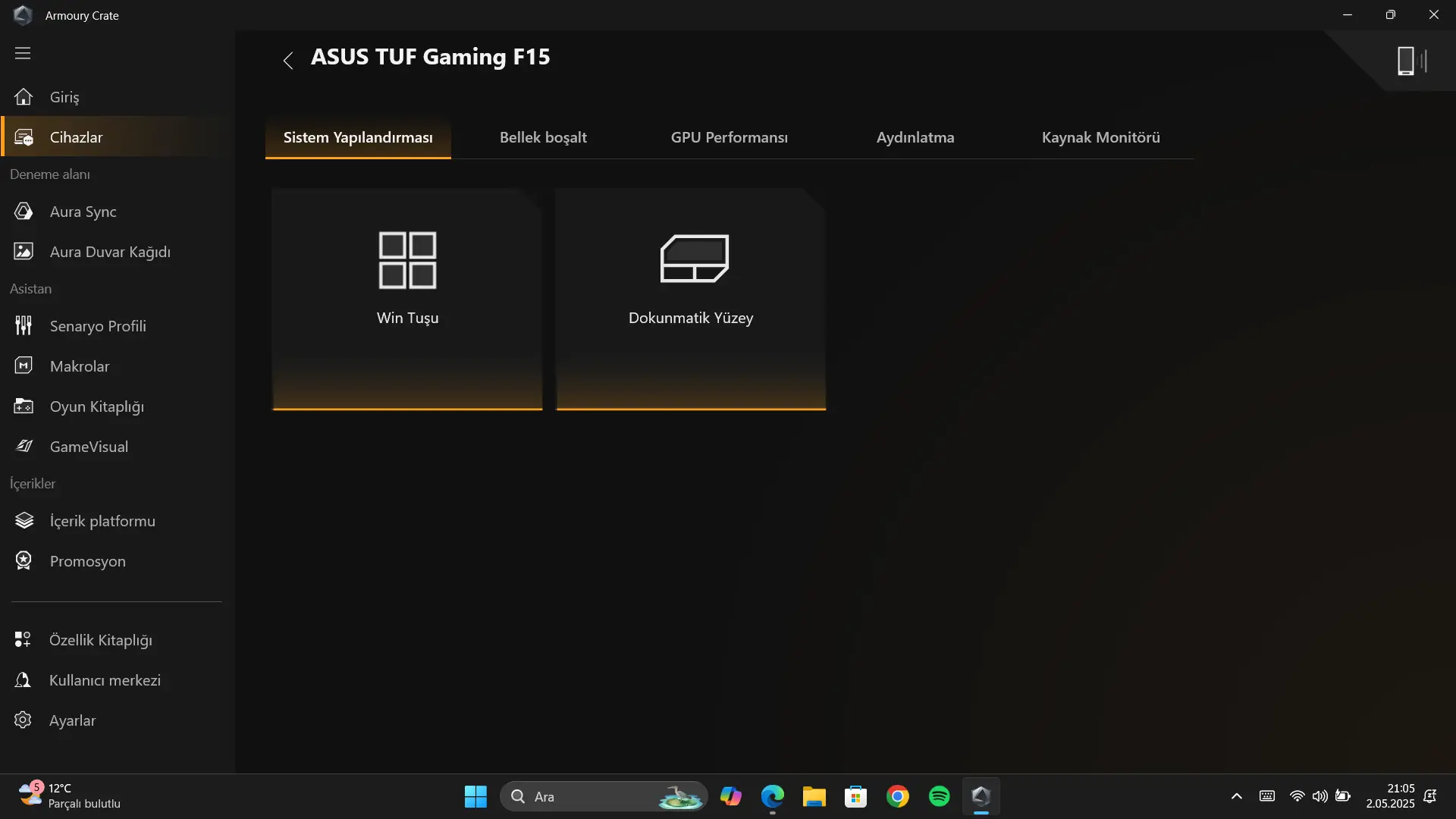
Task: Select the Cihazlar devices icon
Action: point(24,137)
